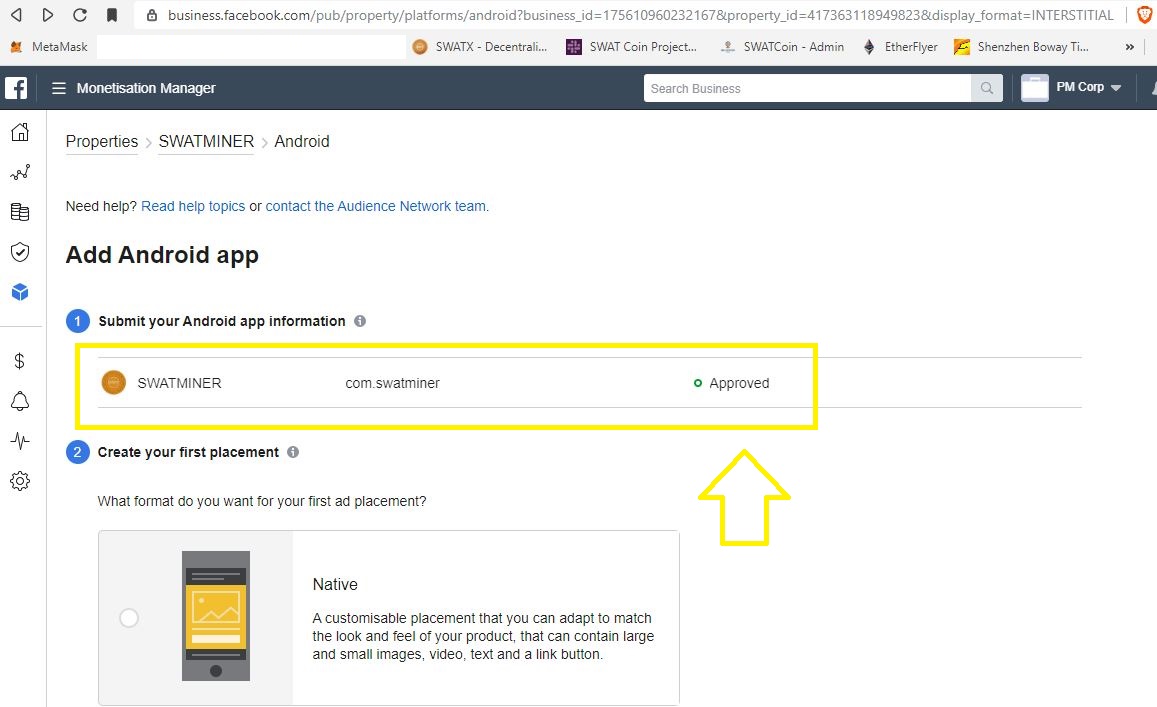This screenshot has width=1157, height=707.
Task: Open the hamburger menu beside Monetisation Manager
Action: pyautogui.click(x=59, y=89)
